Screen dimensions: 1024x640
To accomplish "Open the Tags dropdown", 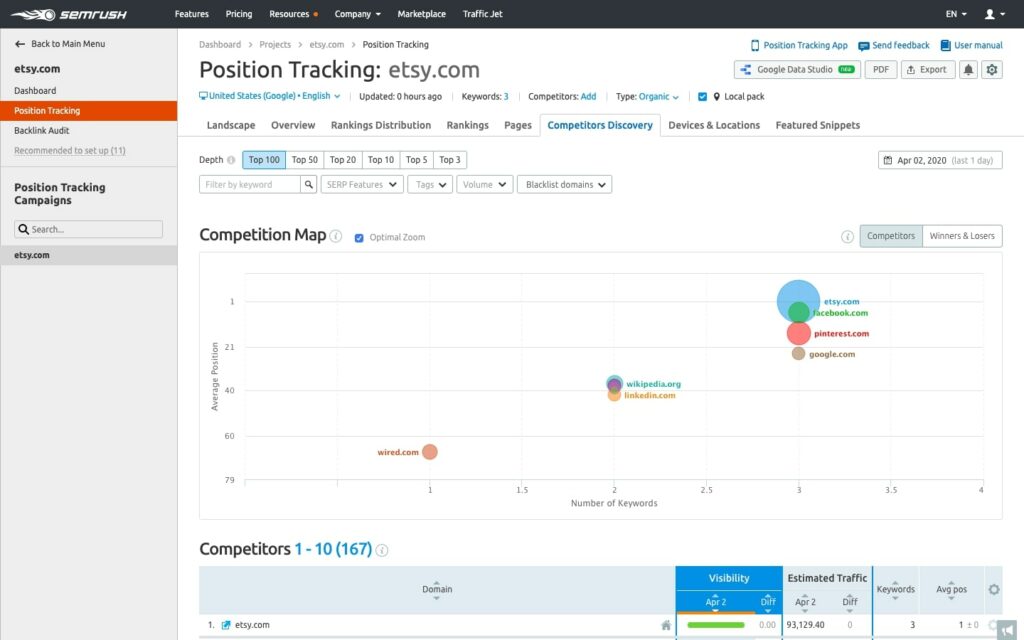I will click(x=430, y=184).
